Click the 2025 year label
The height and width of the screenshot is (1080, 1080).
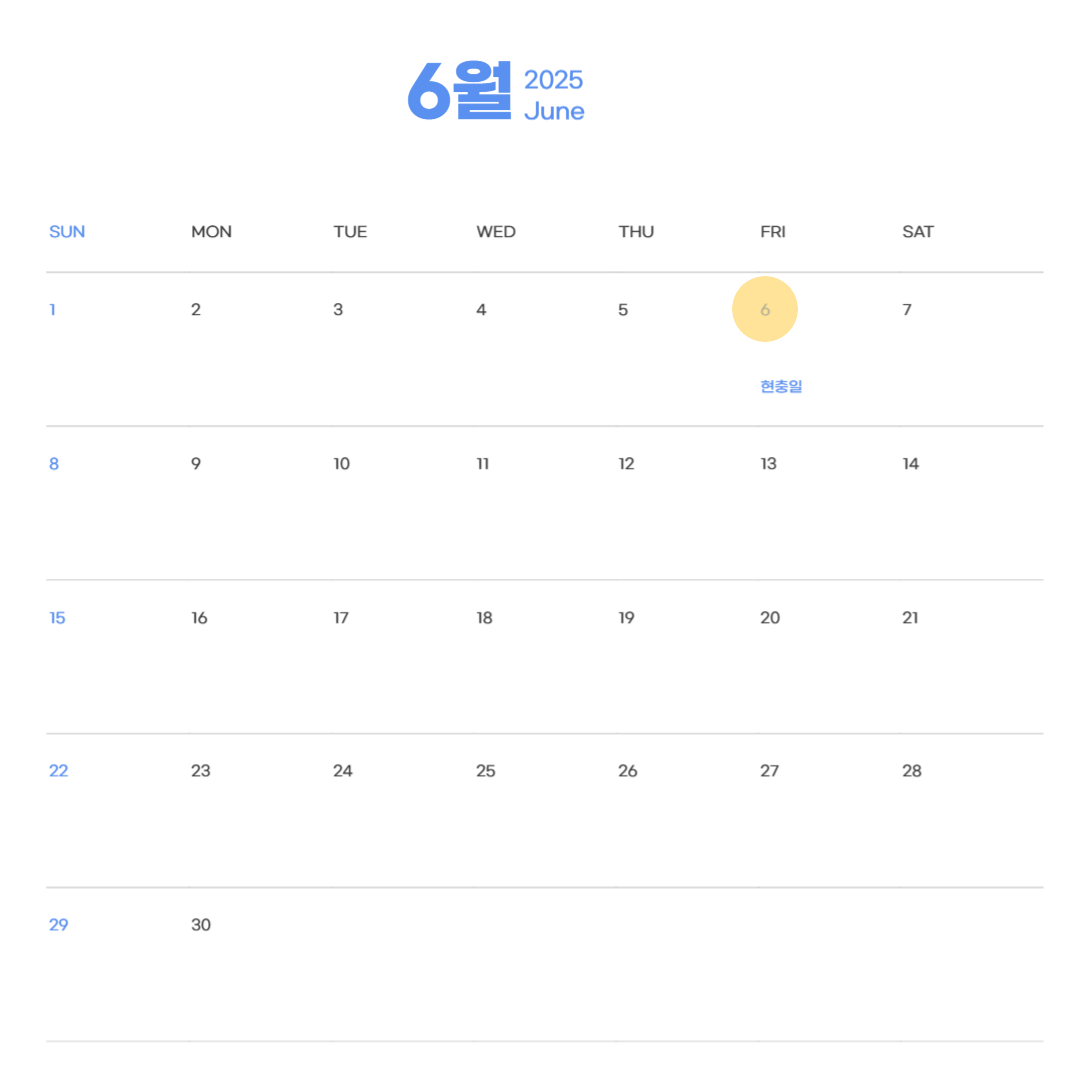coord(554,80)
